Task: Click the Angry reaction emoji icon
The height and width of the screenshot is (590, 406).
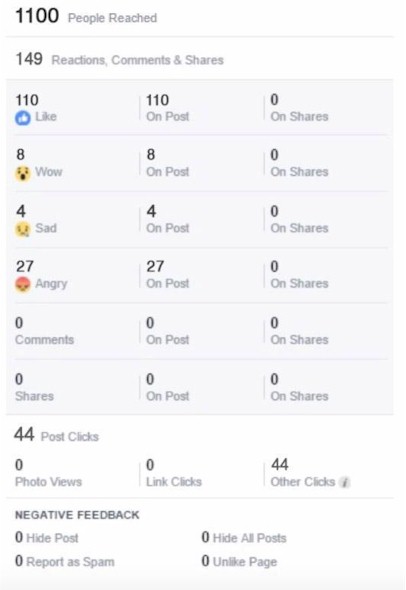Action: [x=23, y=284]
